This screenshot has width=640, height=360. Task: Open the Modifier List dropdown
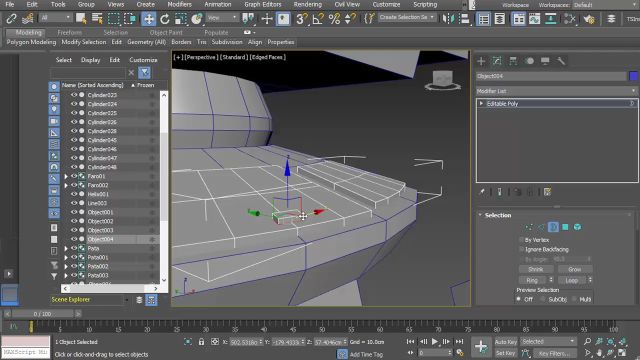pyautogui.click(x=557, y=91)
